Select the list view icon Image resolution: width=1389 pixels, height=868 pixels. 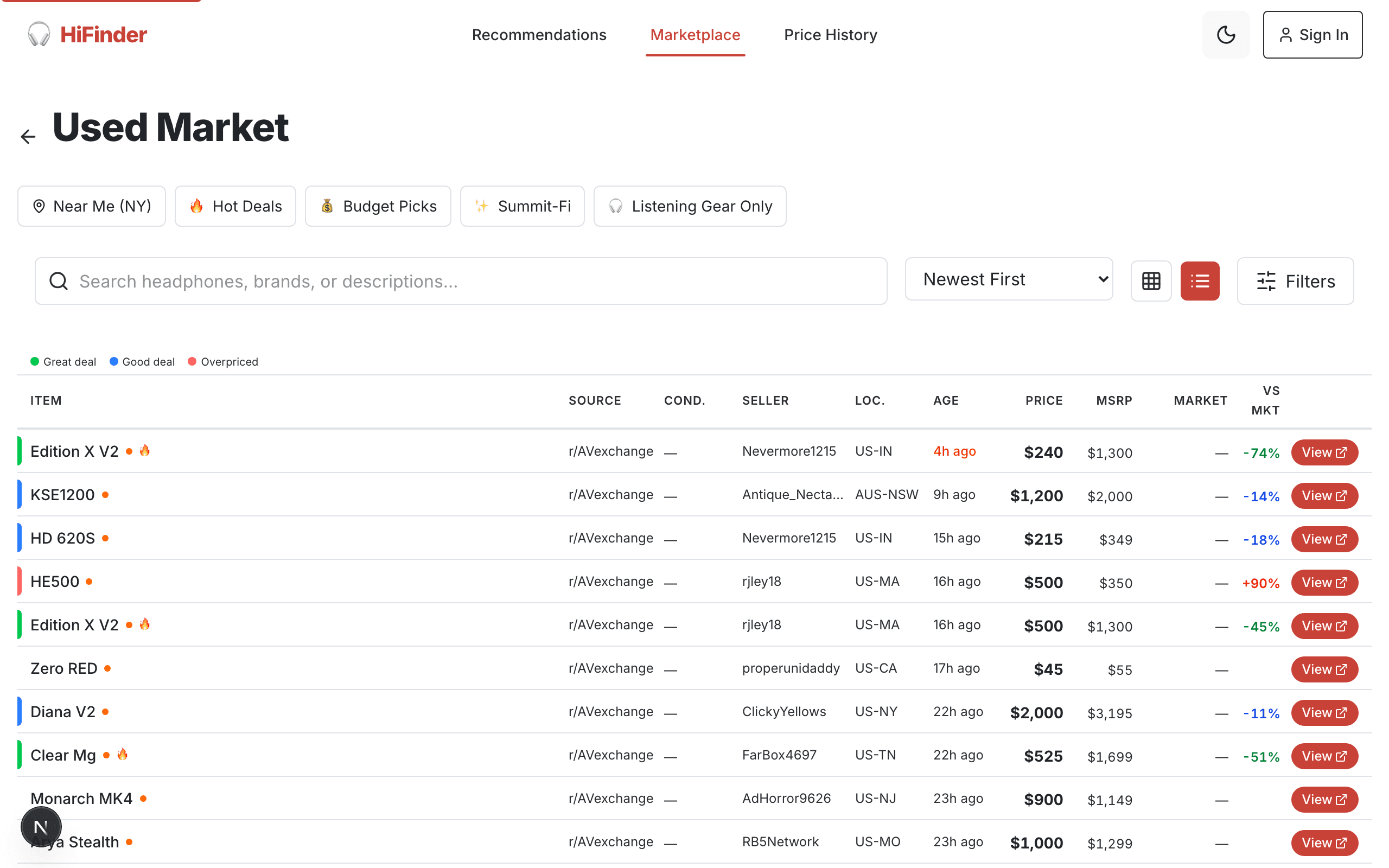[1200, 280]
